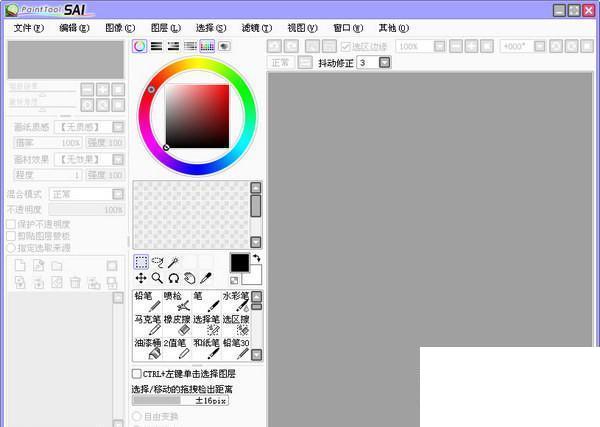Toggle the 选区边缘 checkbox in toolbar

[346, 47]
